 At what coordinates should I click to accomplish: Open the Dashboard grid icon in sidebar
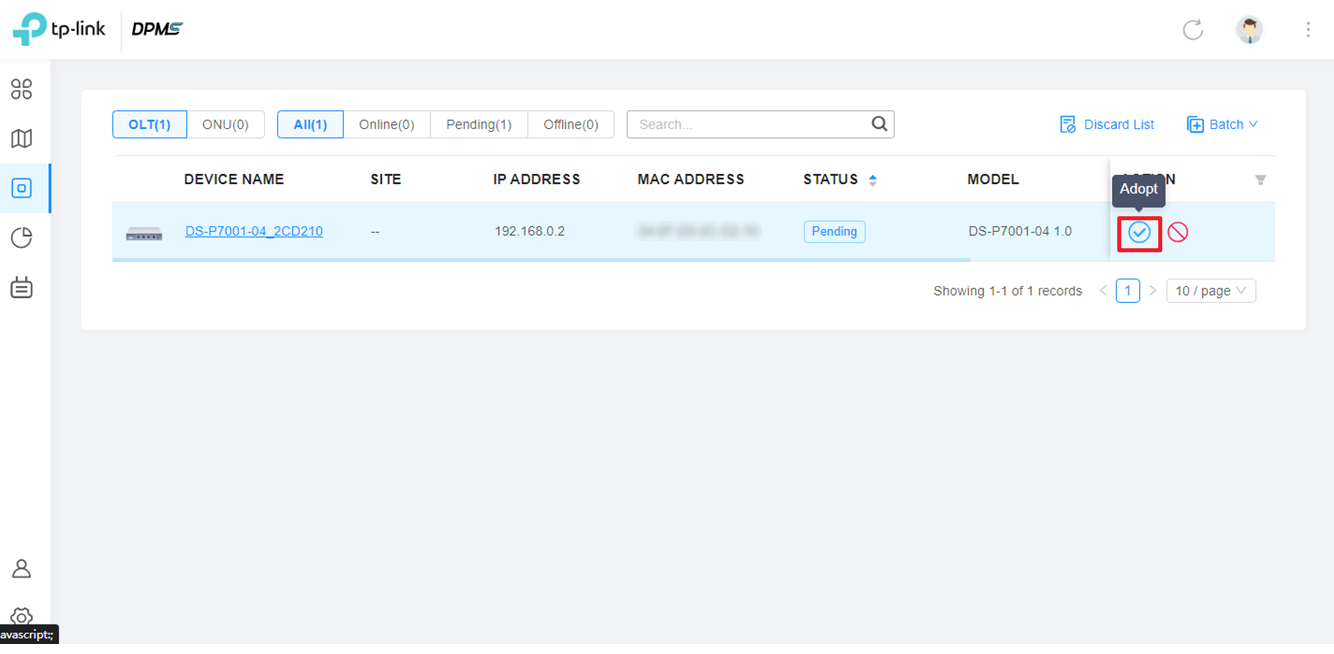pyautogui.click(x=22, y=89)
